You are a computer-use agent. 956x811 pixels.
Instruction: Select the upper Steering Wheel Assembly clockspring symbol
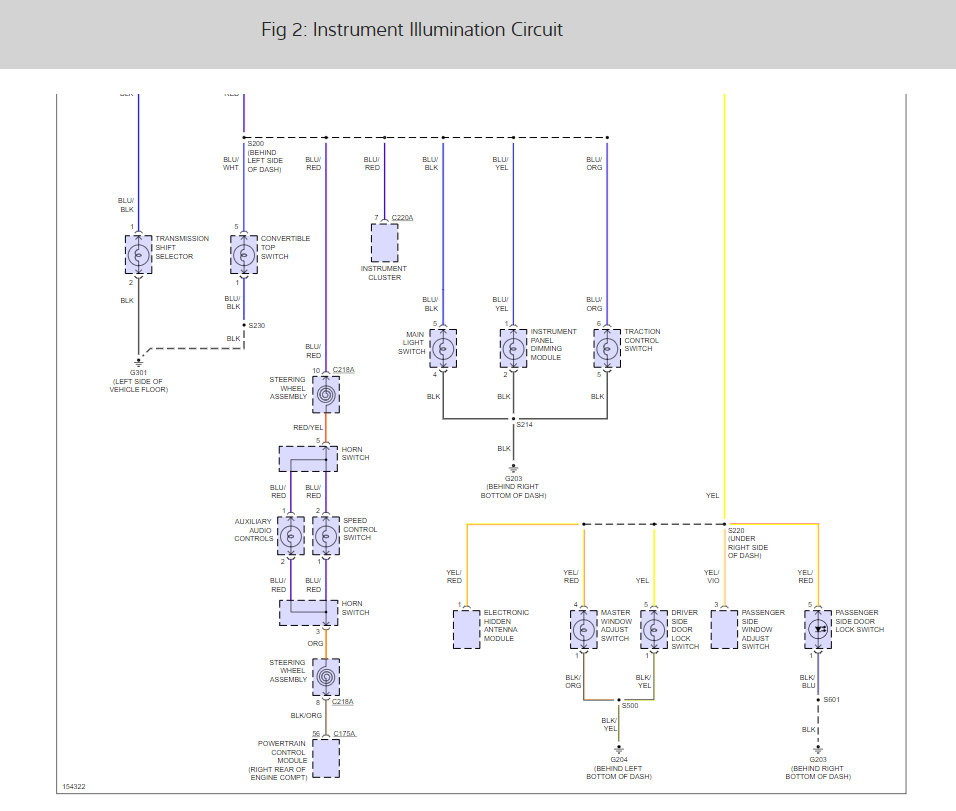[326, 395]
